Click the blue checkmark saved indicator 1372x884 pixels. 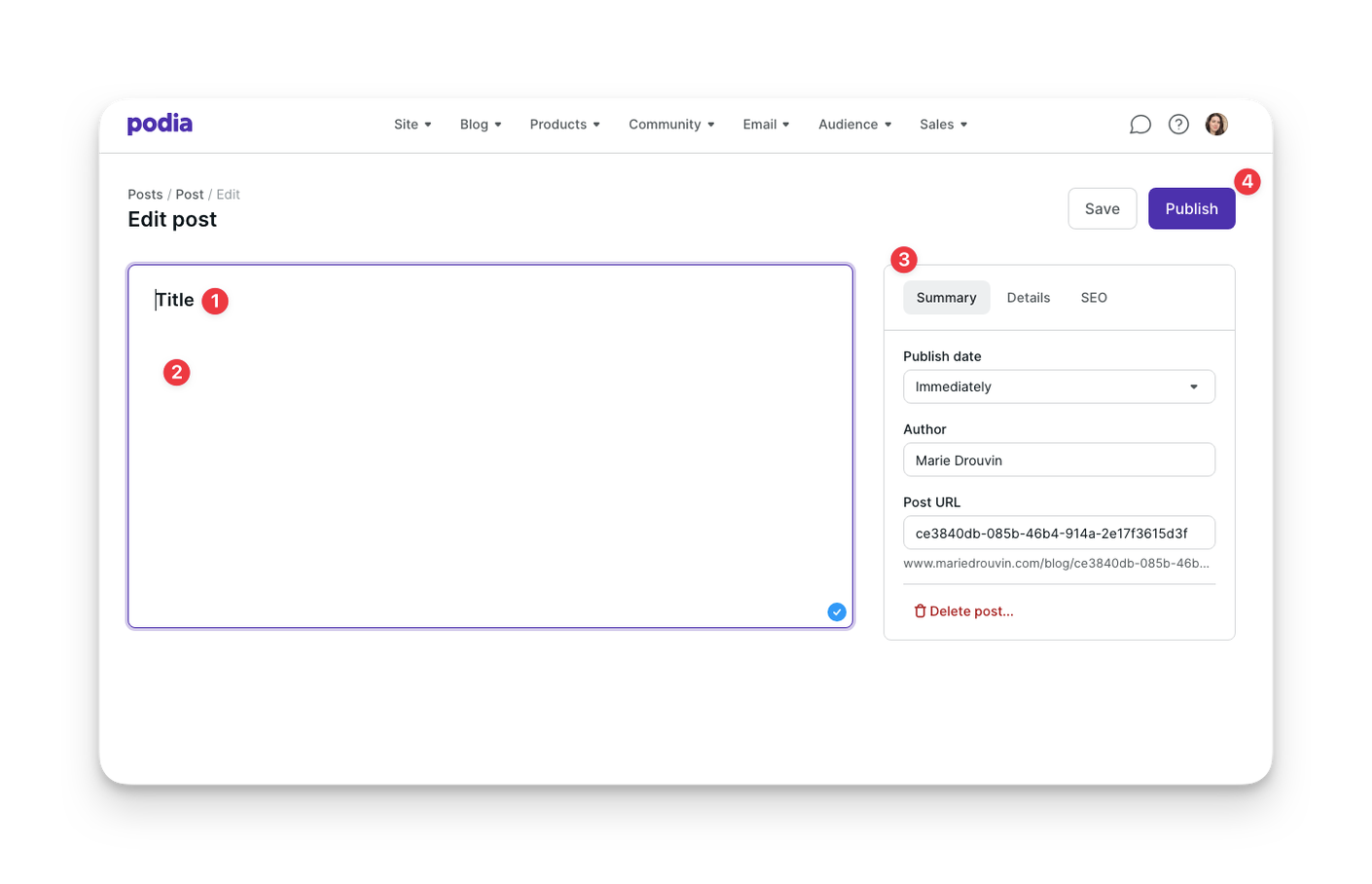coord(837,611)
